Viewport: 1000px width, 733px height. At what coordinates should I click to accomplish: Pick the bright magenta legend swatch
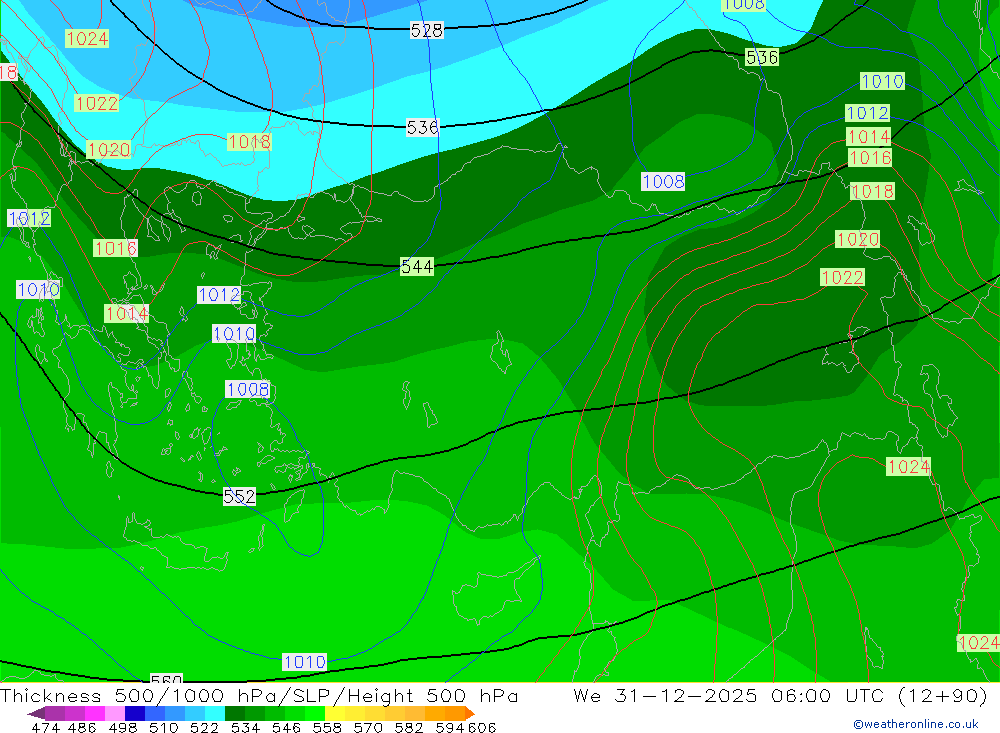[x=95, y=713]
